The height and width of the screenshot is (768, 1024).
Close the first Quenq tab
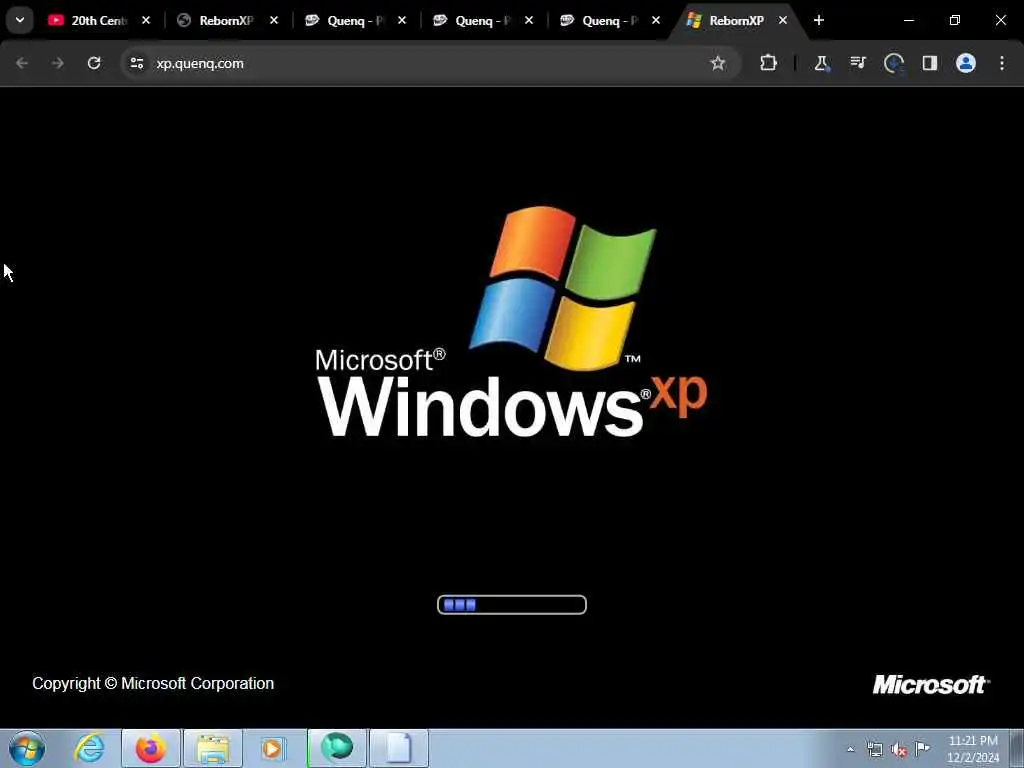tap(402, 21)
